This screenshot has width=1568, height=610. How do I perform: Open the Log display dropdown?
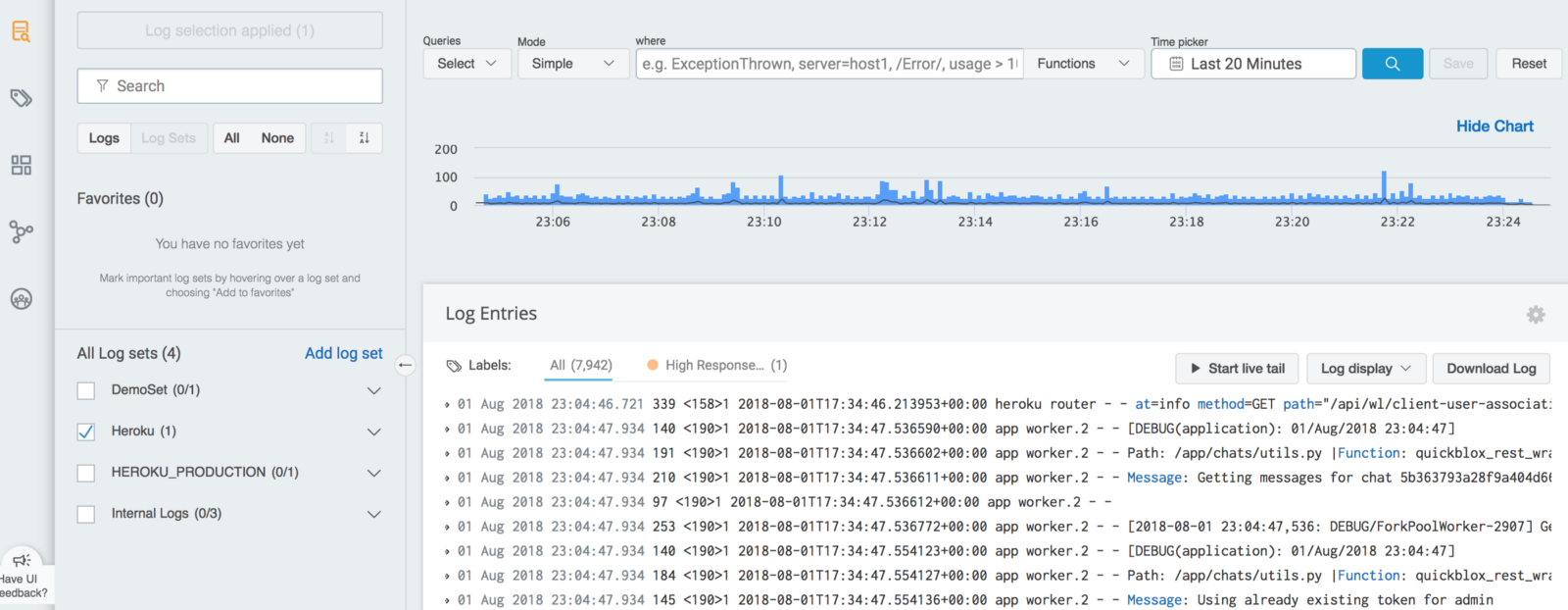pyautogui.click(x=1365, y=369)
